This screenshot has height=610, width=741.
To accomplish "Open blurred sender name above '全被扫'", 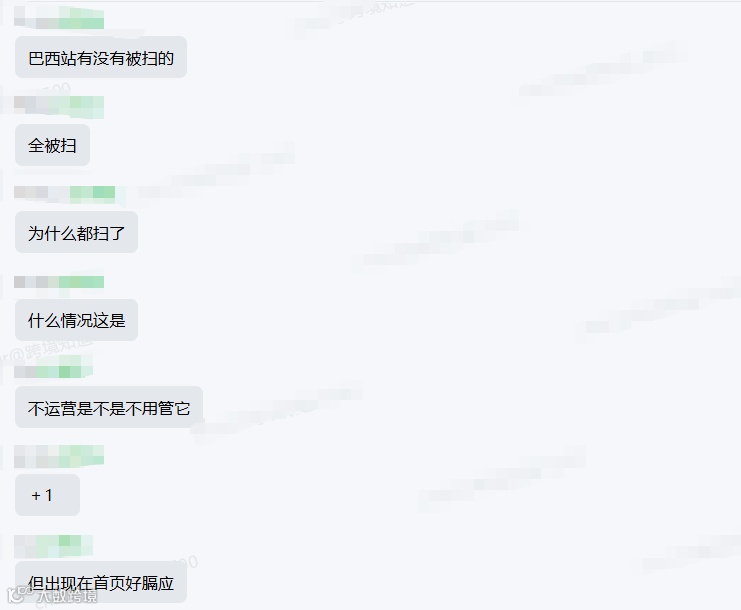I will tap(59, 107).
